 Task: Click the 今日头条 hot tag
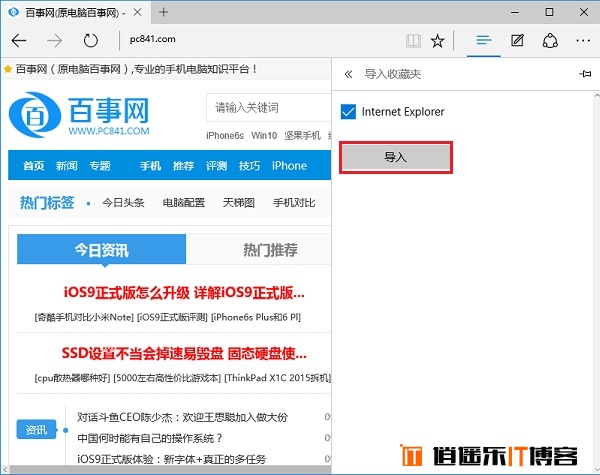pos(123,202)
